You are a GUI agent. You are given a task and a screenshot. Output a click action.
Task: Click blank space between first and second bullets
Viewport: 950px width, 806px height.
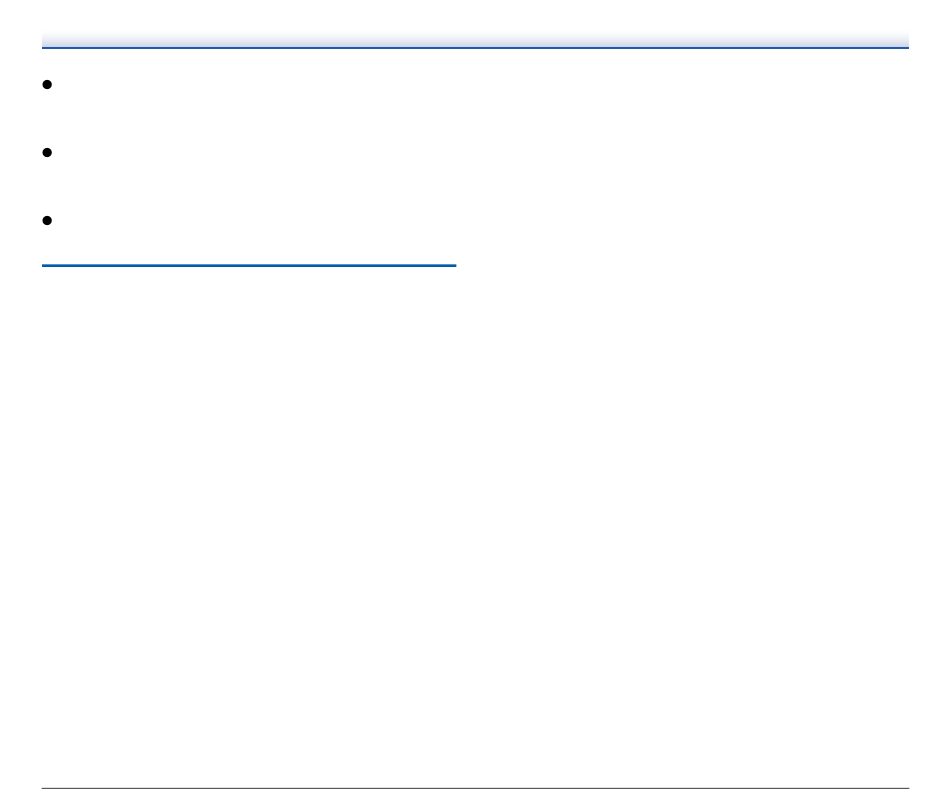click(475, 119)
